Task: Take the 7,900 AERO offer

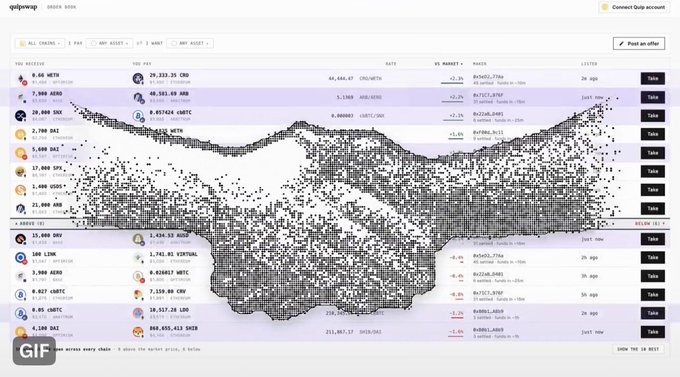Action: [653, 97]
